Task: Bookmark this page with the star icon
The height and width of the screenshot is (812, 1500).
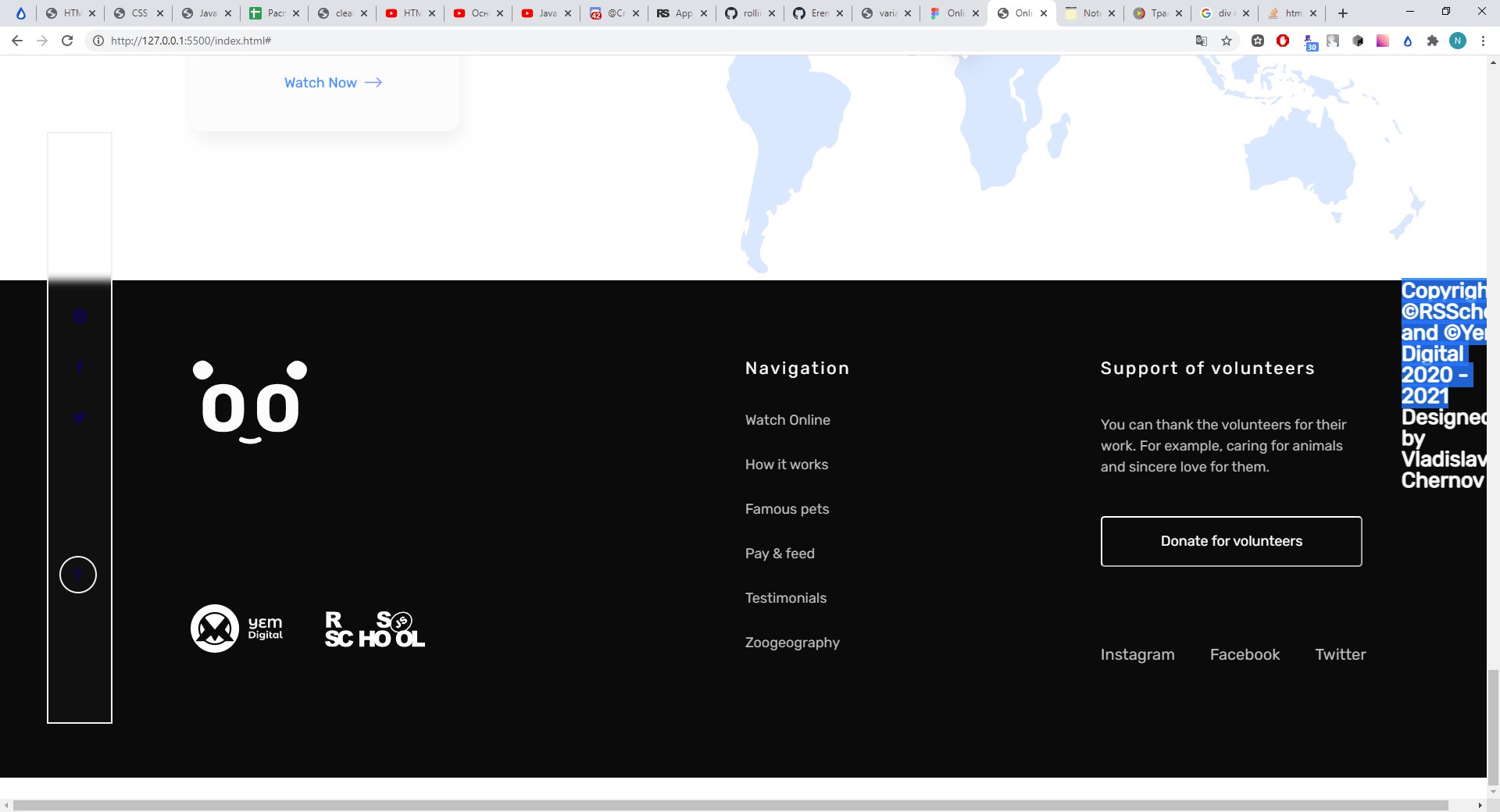Action: coord(1227,41)
